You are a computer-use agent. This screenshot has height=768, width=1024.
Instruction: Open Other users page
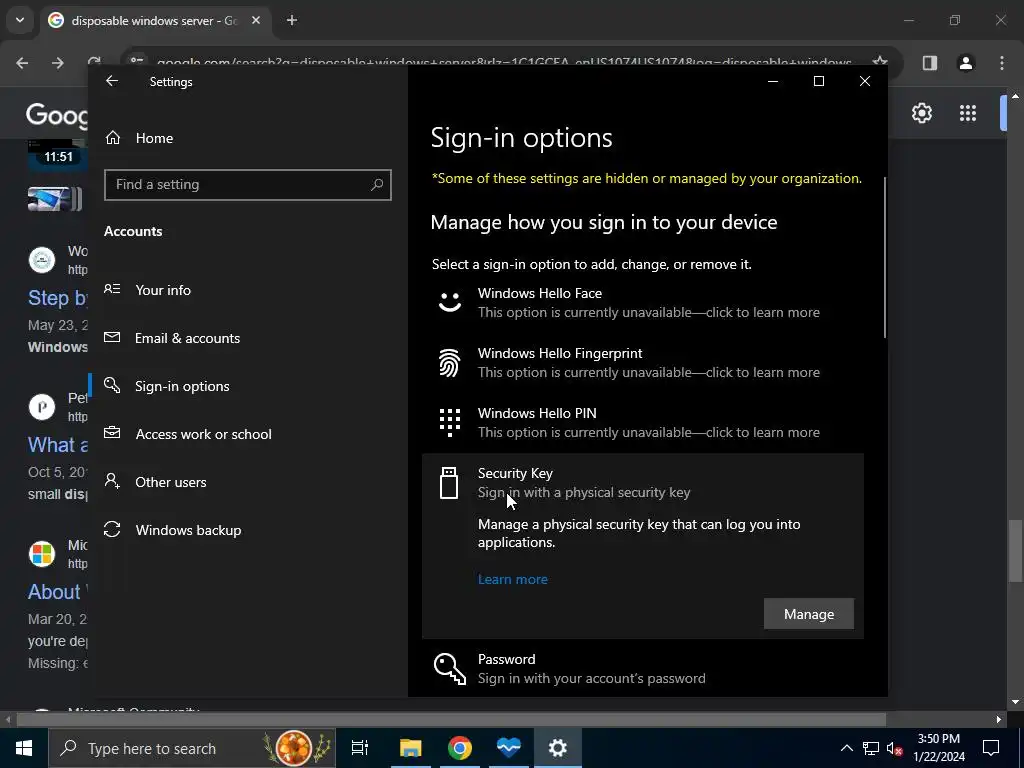tap(248, 482)
